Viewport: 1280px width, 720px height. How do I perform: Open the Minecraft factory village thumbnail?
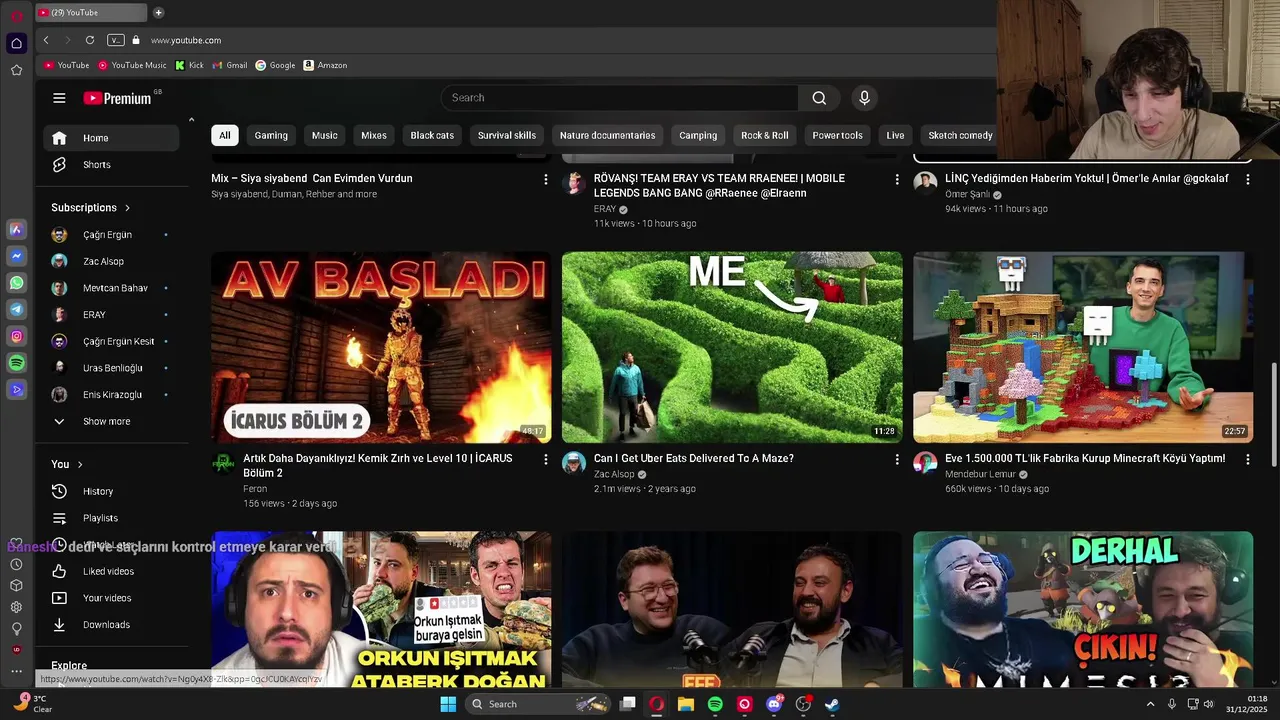point(1083,347)
